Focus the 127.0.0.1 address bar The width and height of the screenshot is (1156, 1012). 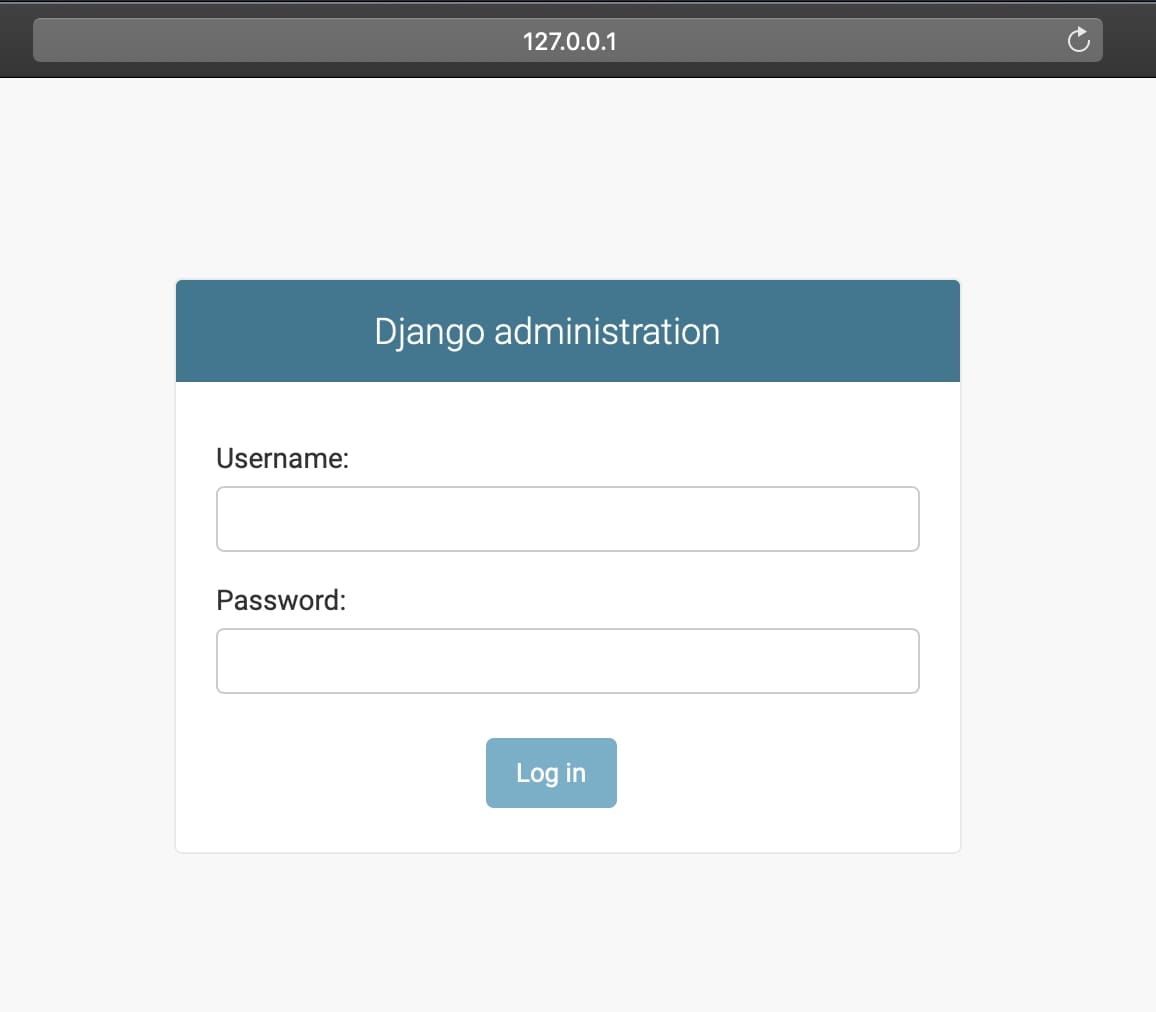click(x=568, y=41)
